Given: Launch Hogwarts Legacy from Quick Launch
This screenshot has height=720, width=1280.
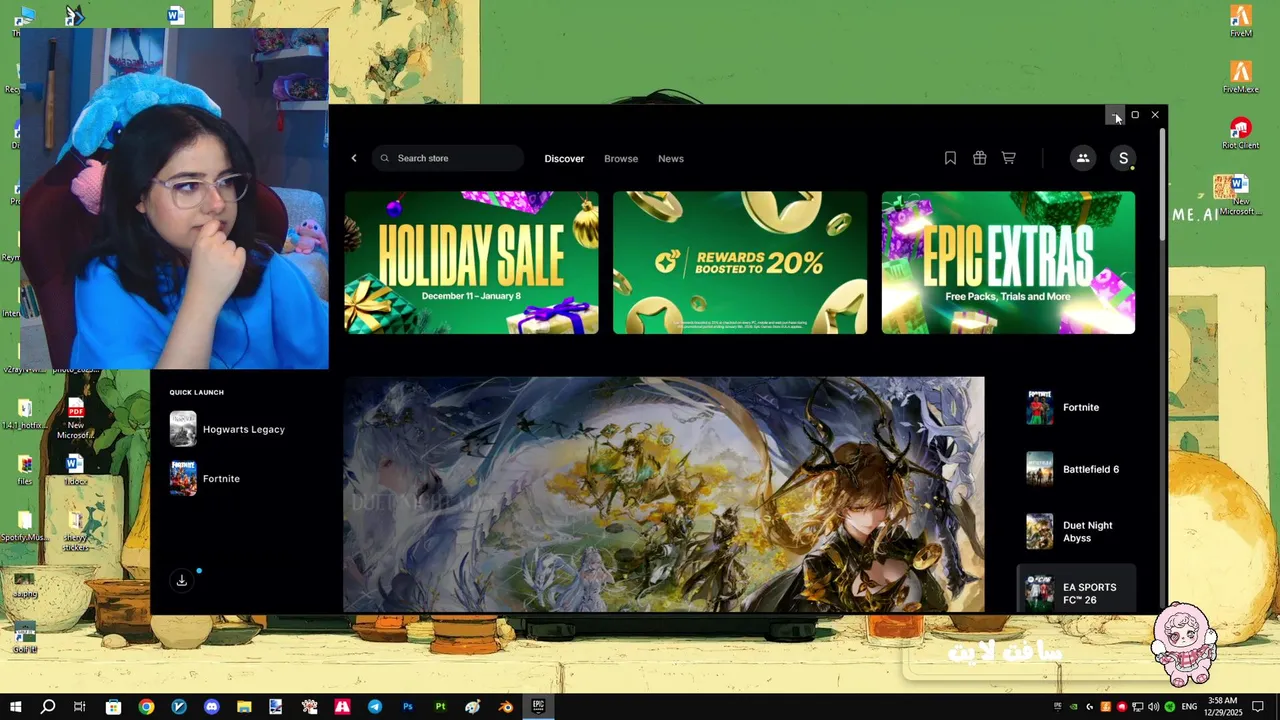Looking at the screenshot, I should 228,429.
